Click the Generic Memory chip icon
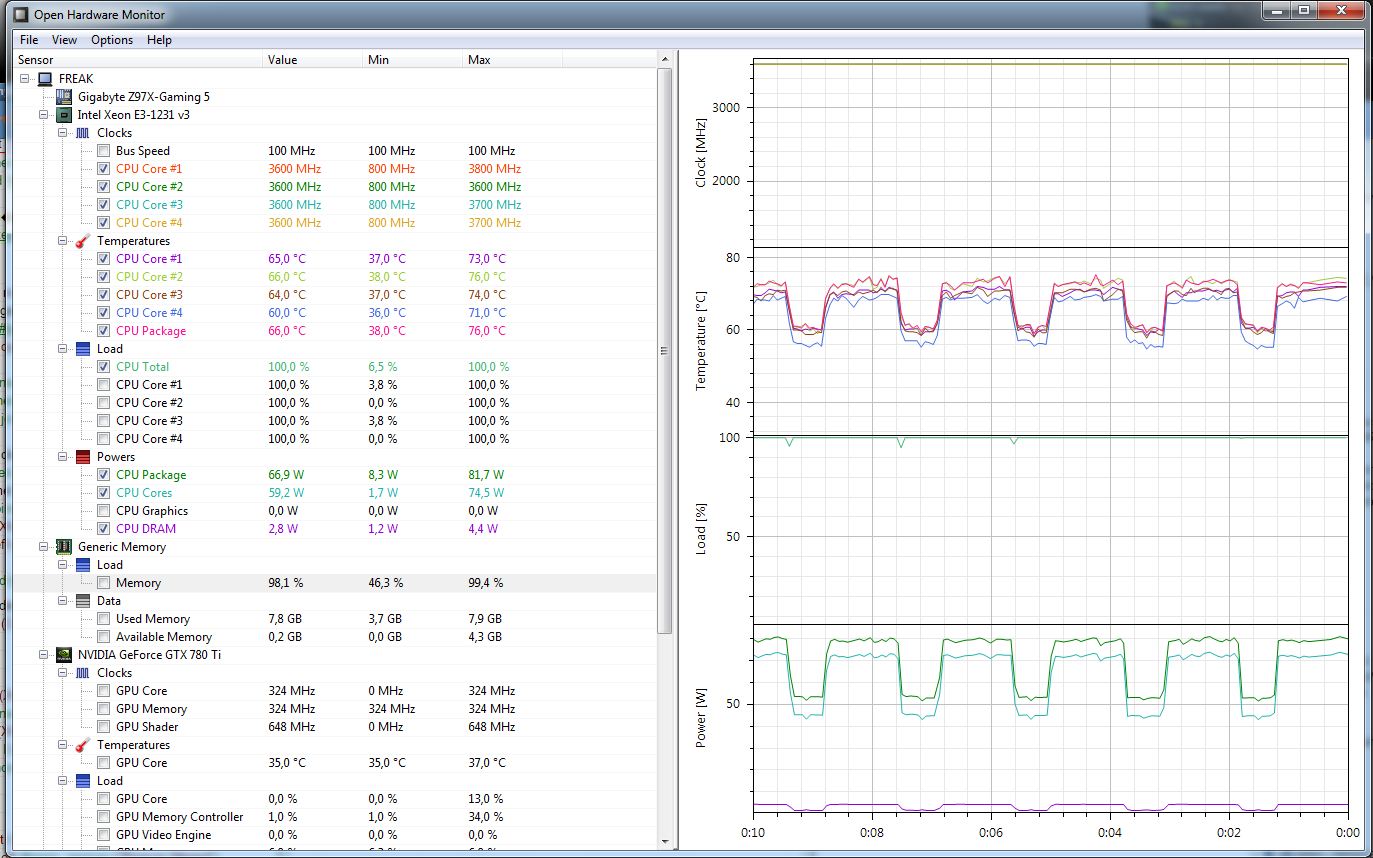Viewport: 1373px width, 858px height. click(64, 547)
